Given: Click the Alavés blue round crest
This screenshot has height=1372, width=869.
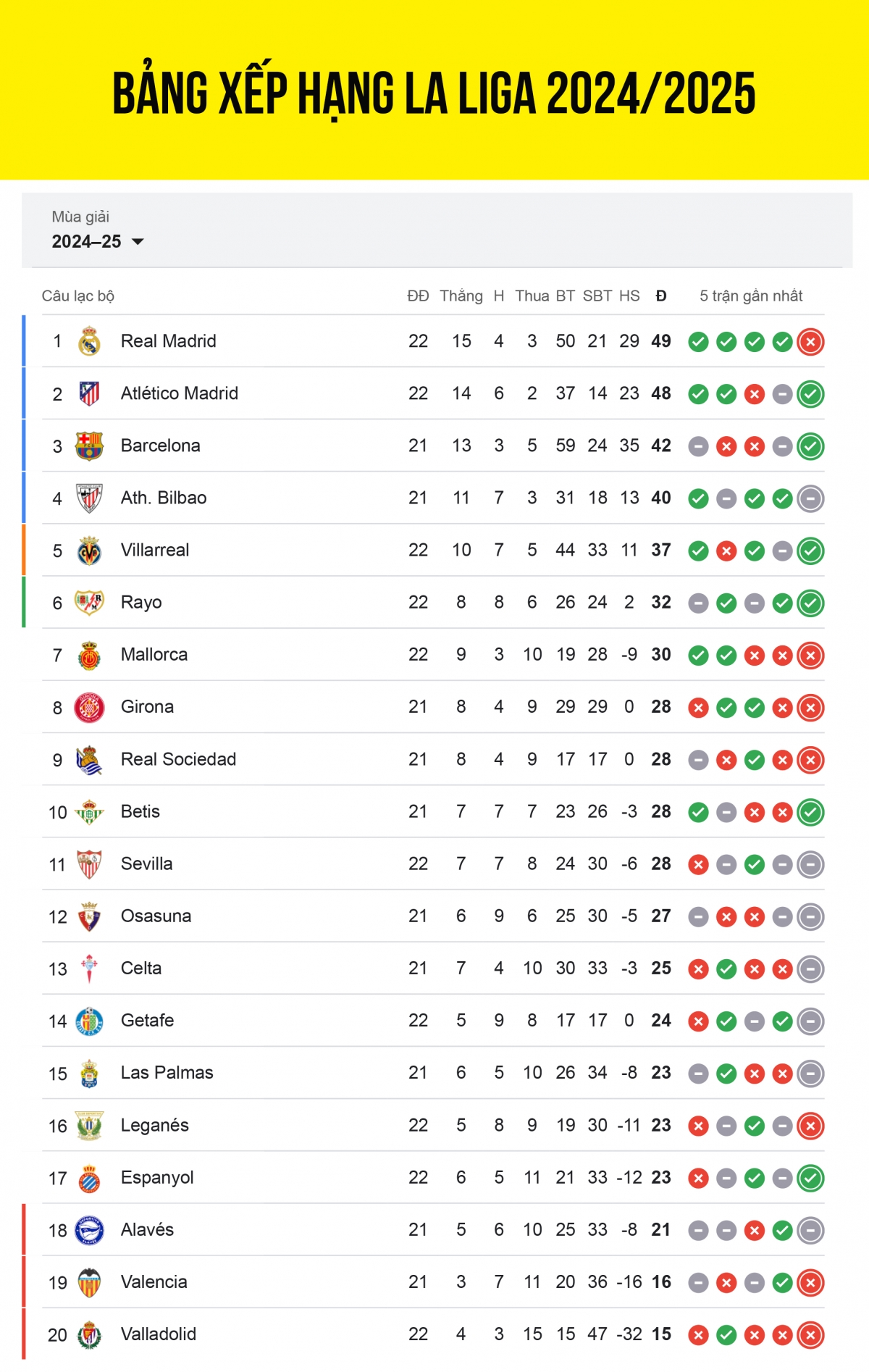Looking at the screenshot, I should pos(89,1230).
